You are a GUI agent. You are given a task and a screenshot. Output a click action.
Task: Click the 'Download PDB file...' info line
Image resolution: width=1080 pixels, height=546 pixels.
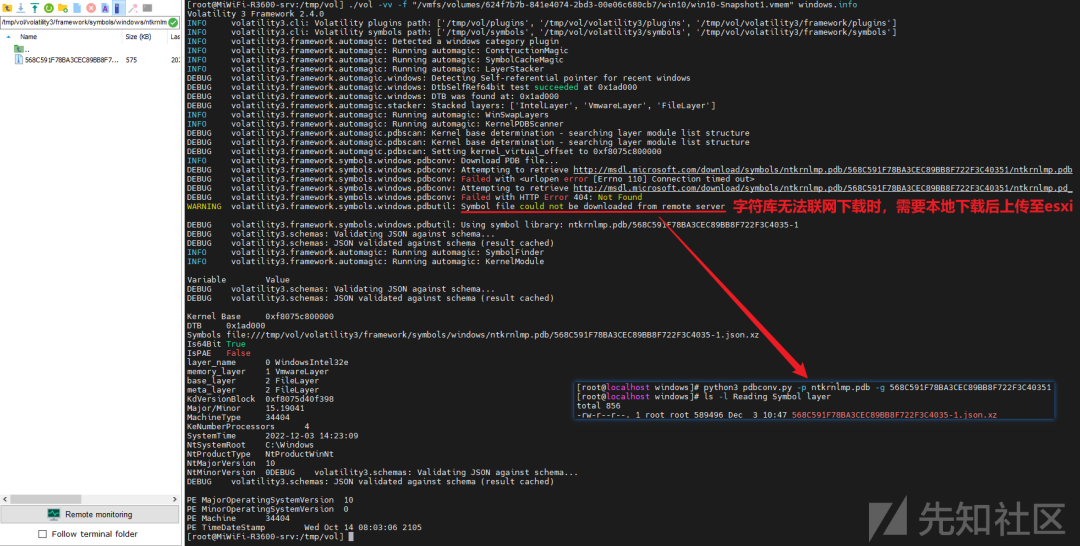tap(373, 160)
